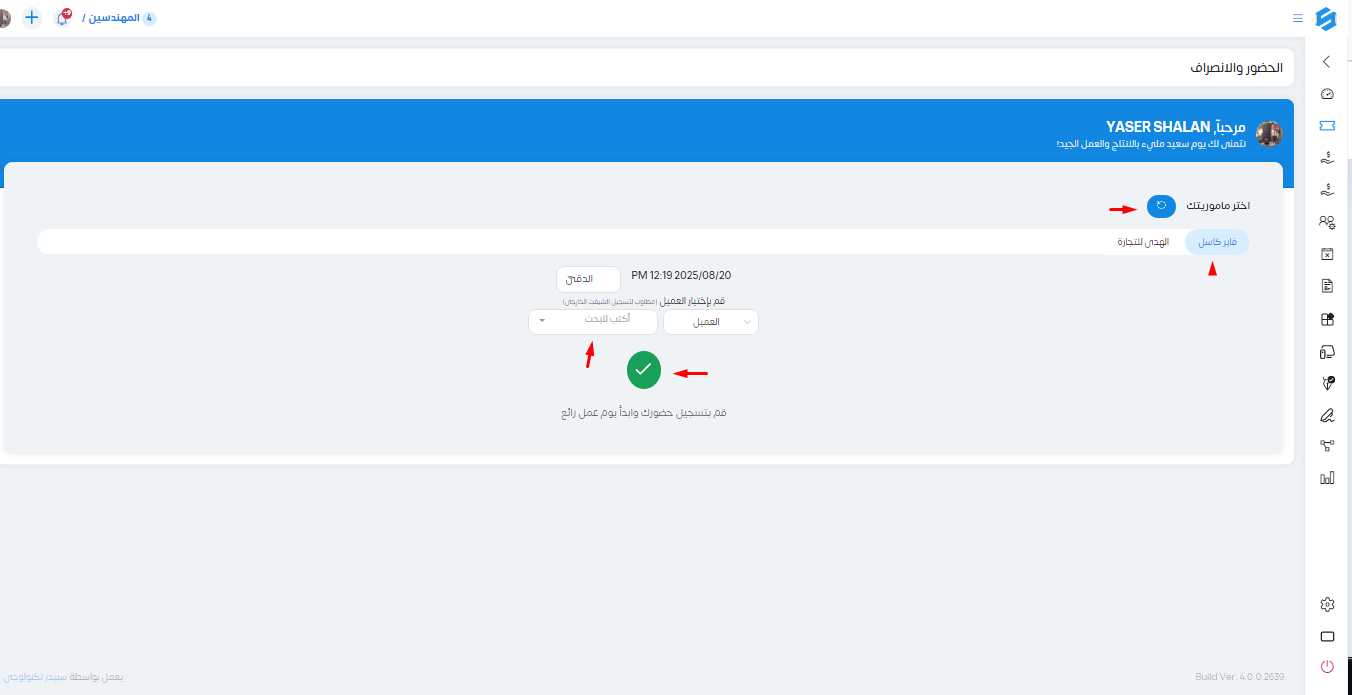Open the أكتب للبحث client search combo box
Viewport: 1352px width, 695px height.
pyautogui.click(x=593, y=321)
